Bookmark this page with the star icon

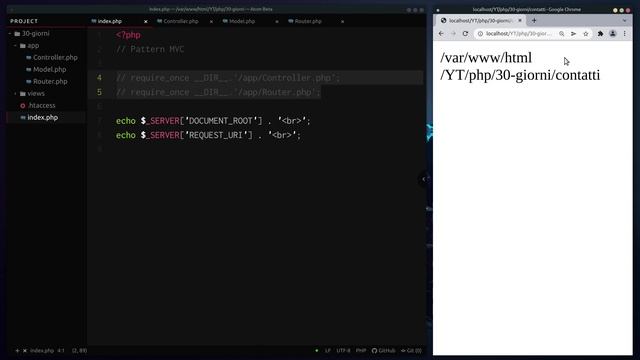[x=586, y=34]
